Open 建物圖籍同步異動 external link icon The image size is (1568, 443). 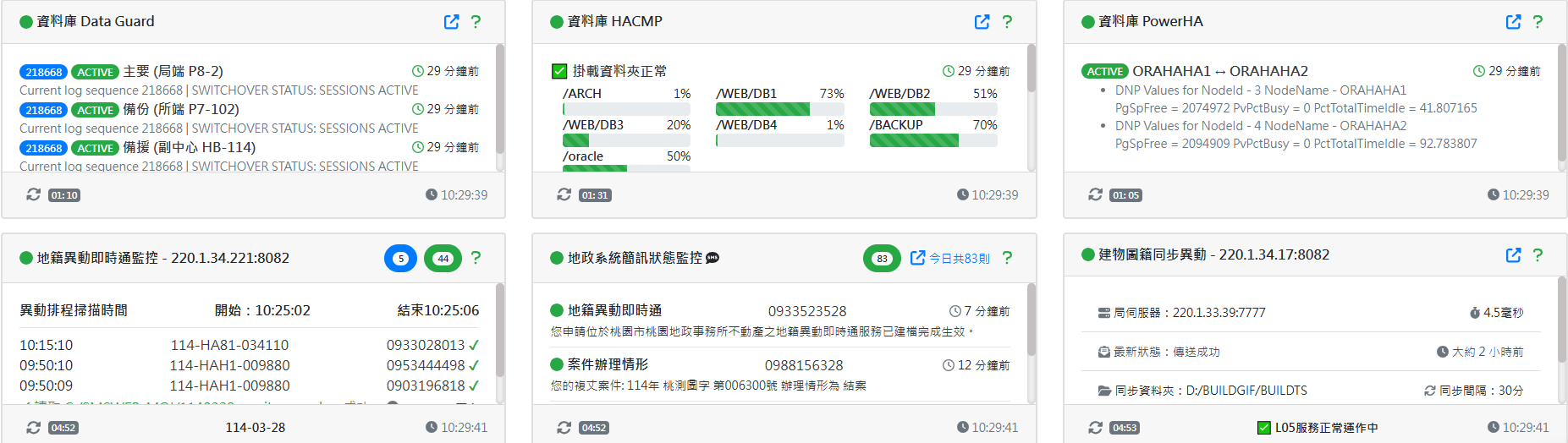click(1514, 255)
